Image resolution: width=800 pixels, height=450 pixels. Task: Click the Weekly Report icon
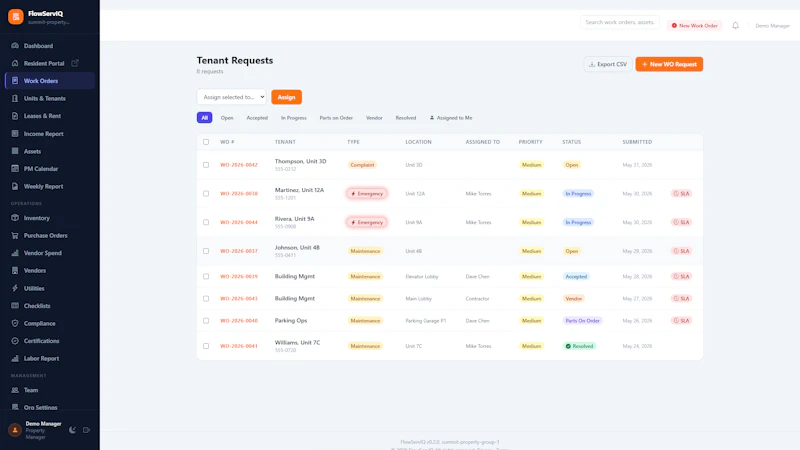[x=15, y=186]
